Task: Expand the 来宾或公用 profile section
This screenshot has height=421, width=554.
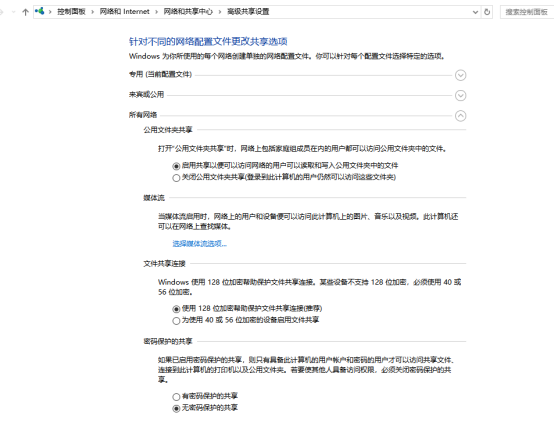Action: click(460, 95)
